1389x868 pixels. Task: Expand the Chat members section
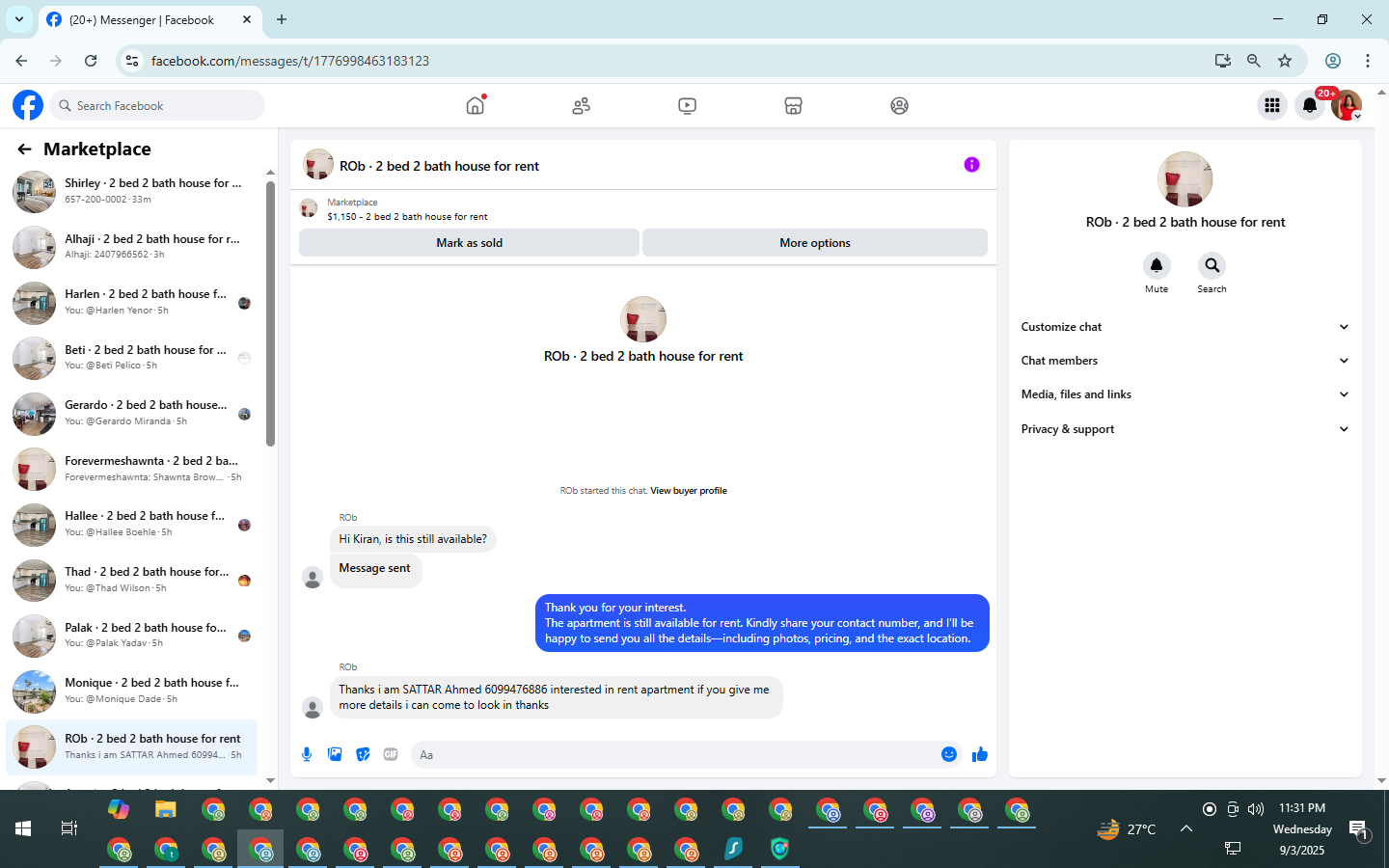pyautogui.click(x=1185, y=361)
